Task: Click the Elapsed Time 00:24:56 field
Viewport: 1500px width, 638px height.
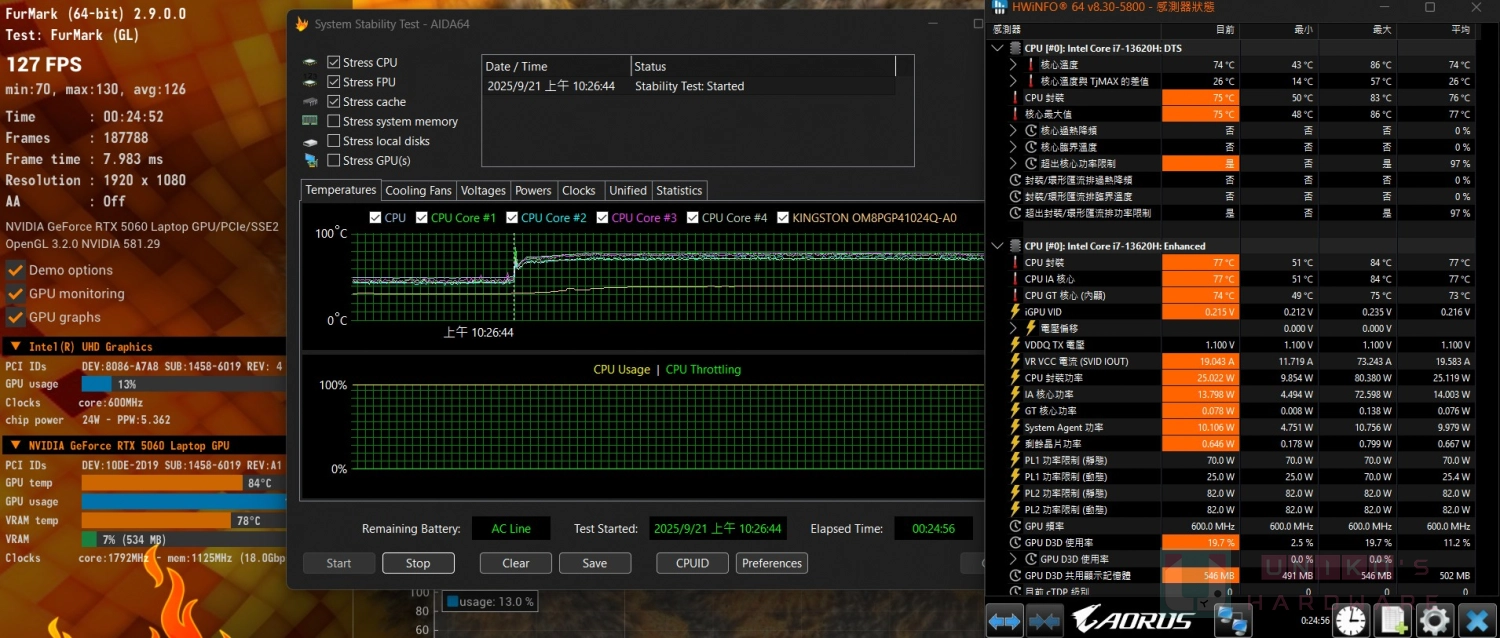Action: [933, 528]
